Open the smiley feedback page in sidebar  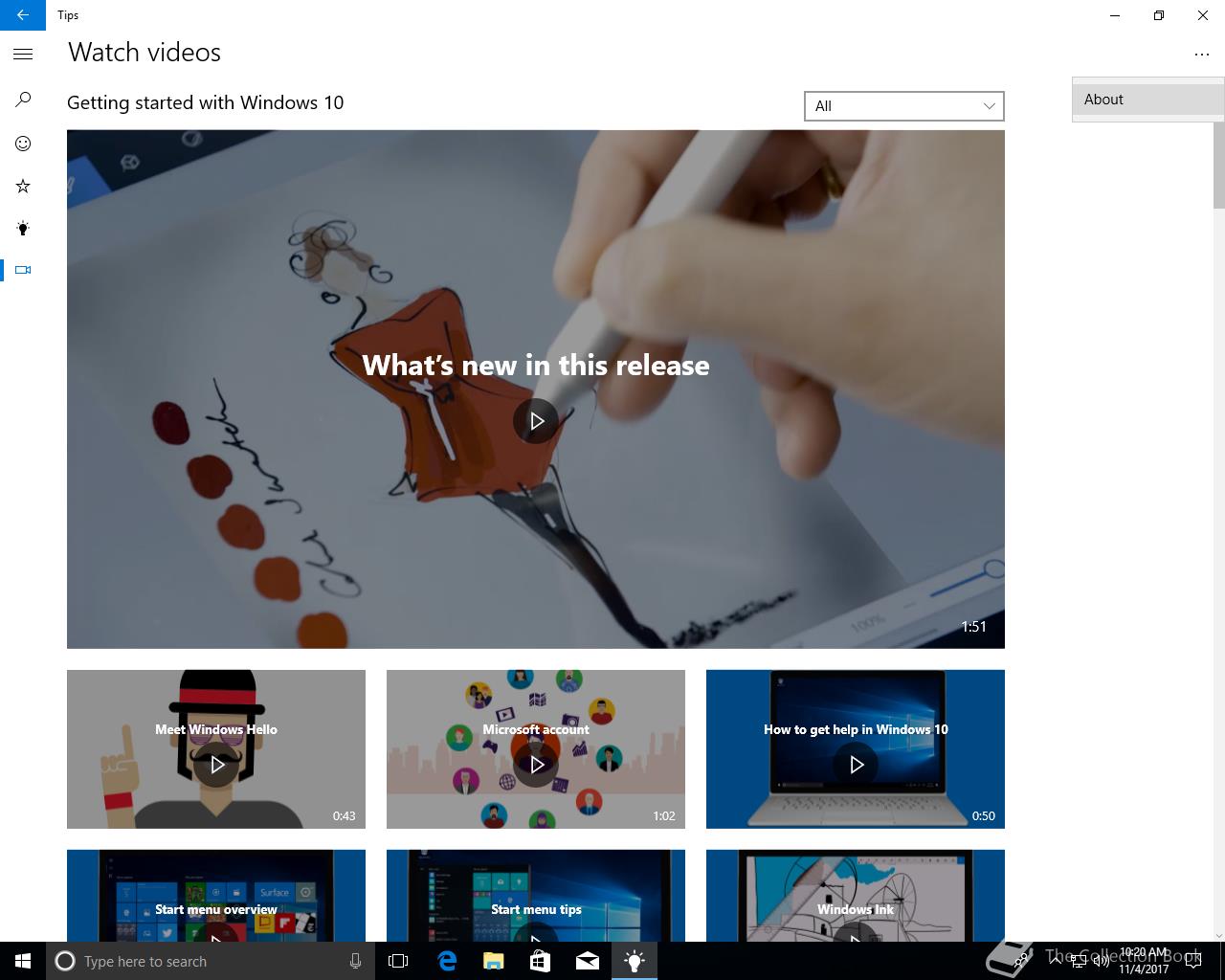click(x=23, y=144)
